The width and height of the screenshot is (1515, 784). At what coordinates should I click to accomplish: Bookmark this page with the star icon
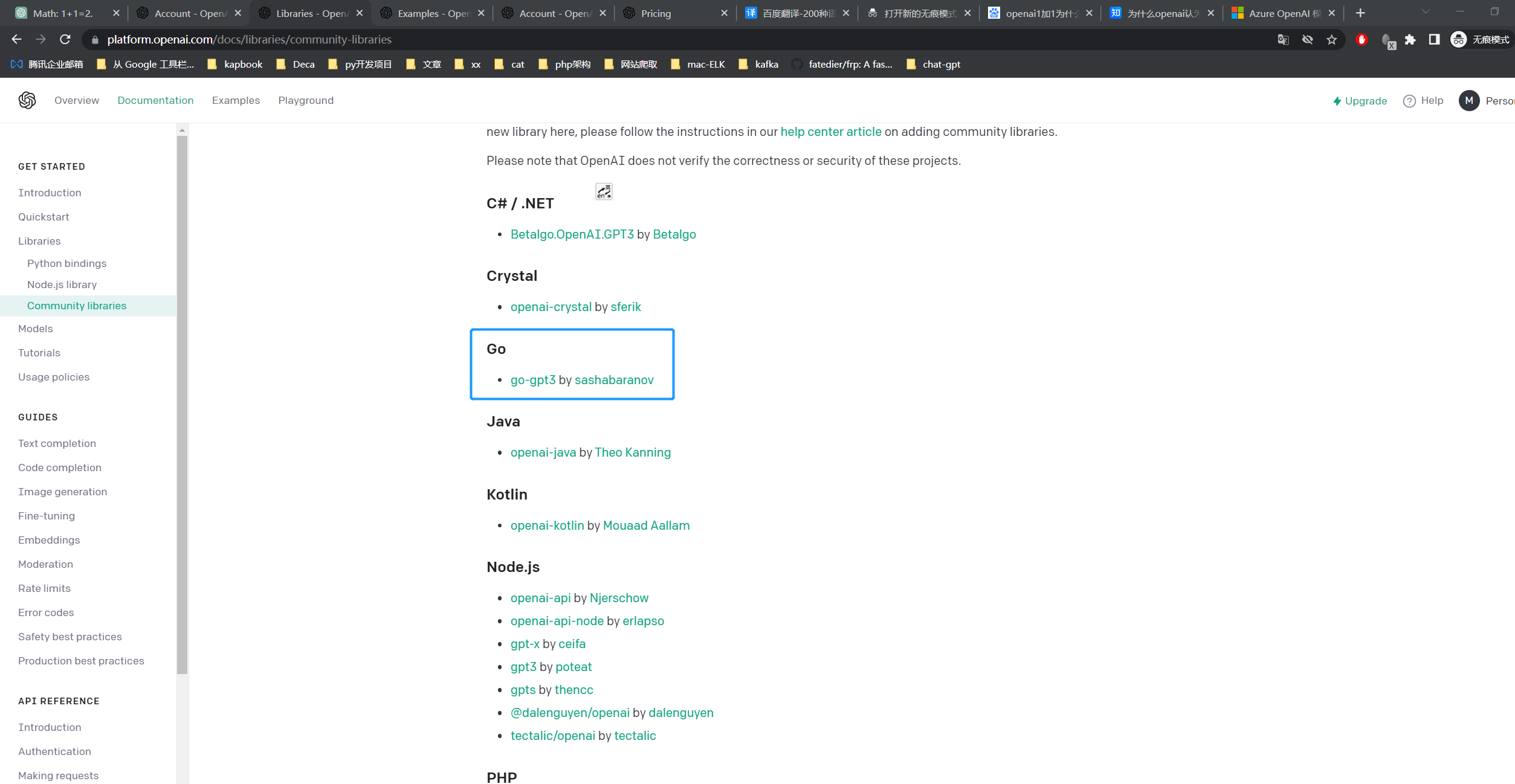point(1332,40)
